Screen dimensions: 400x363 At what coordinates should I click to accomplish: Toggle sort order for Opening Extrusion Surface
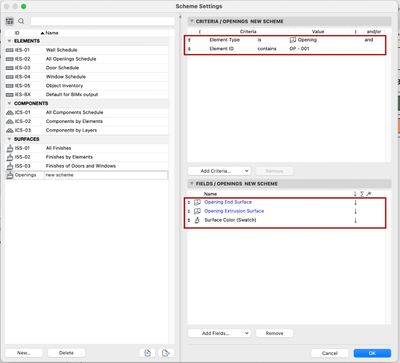(356, 211)
